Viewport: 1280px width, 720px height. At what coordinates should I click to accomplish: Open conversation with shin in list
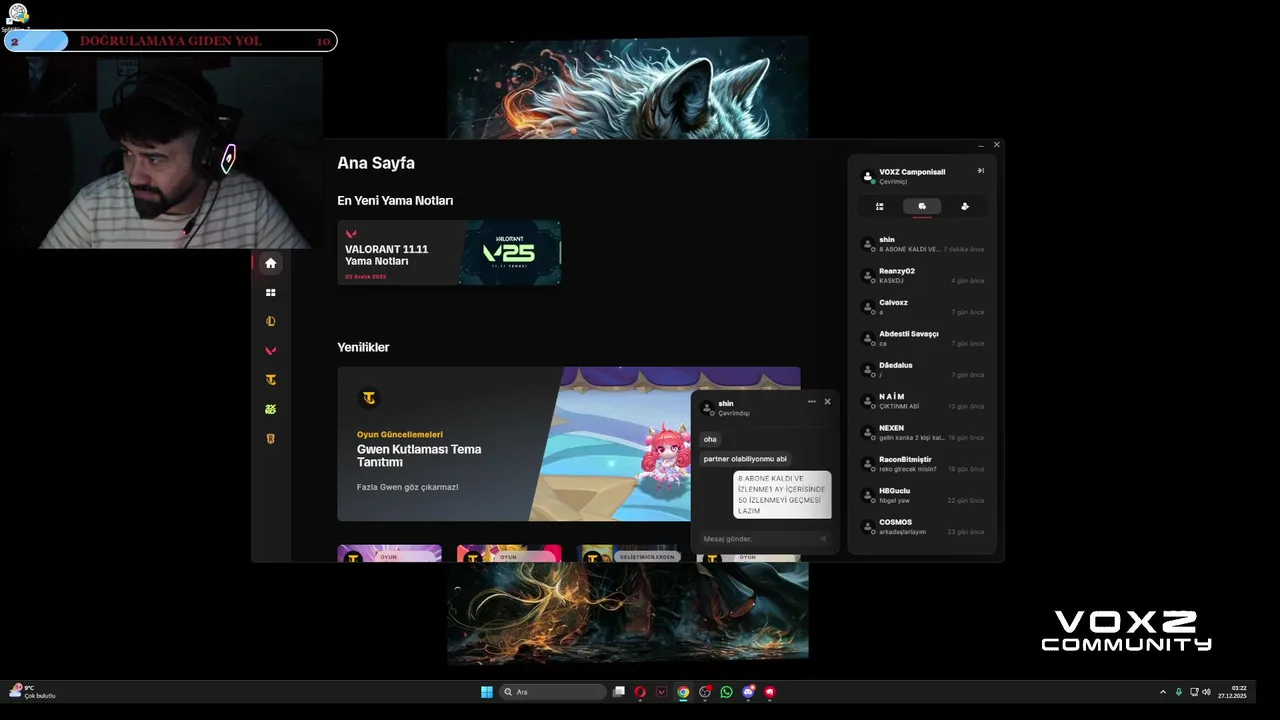[922, 244]
